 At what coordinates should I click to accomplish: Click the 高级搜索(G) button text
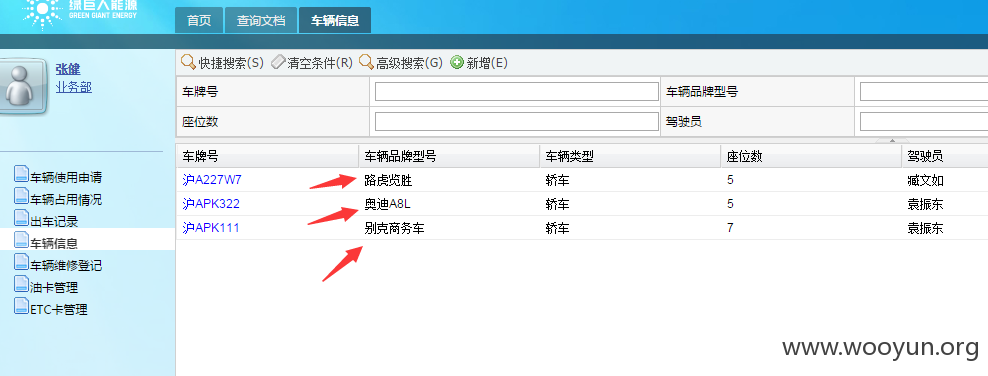pyautogui.click(x=410, y=63)
